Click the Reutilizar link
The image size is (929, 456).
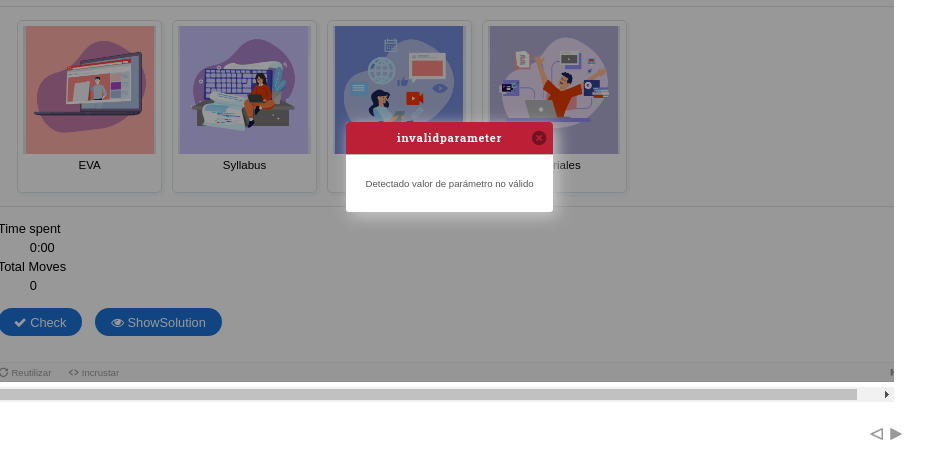[x=25, y=372]
